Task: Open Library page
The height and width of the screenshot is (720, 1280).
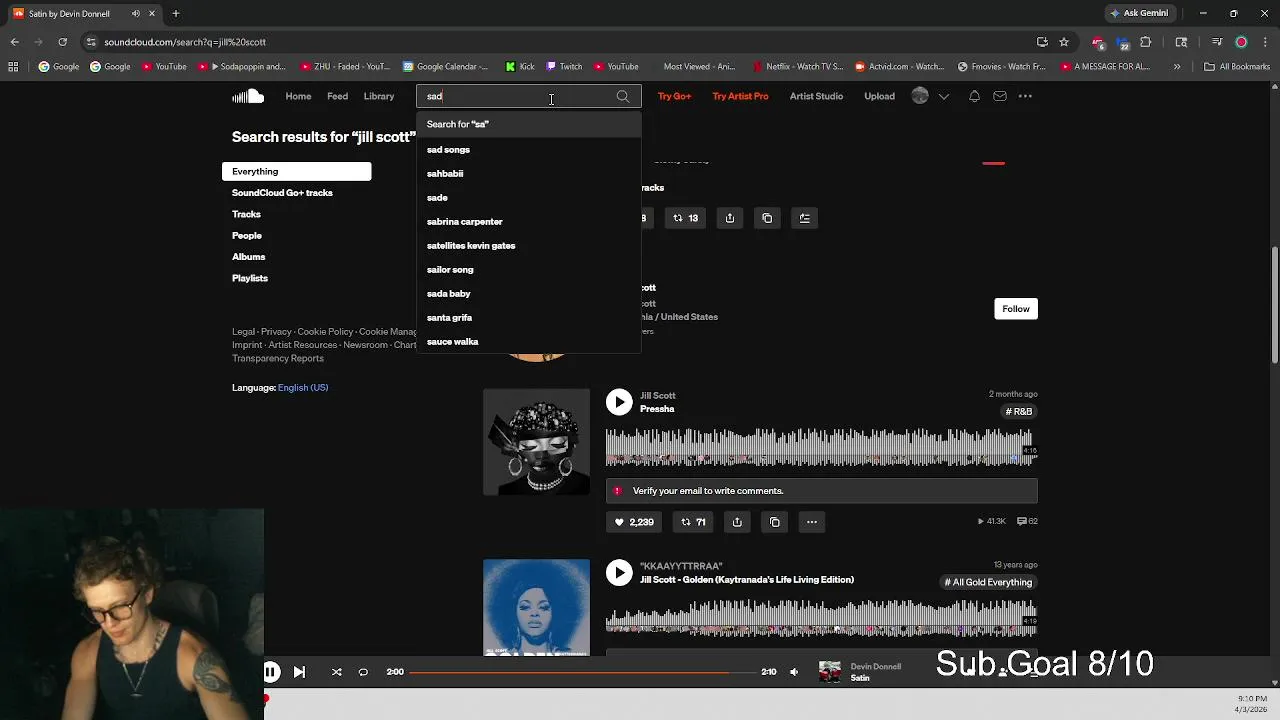Action: 379,96
